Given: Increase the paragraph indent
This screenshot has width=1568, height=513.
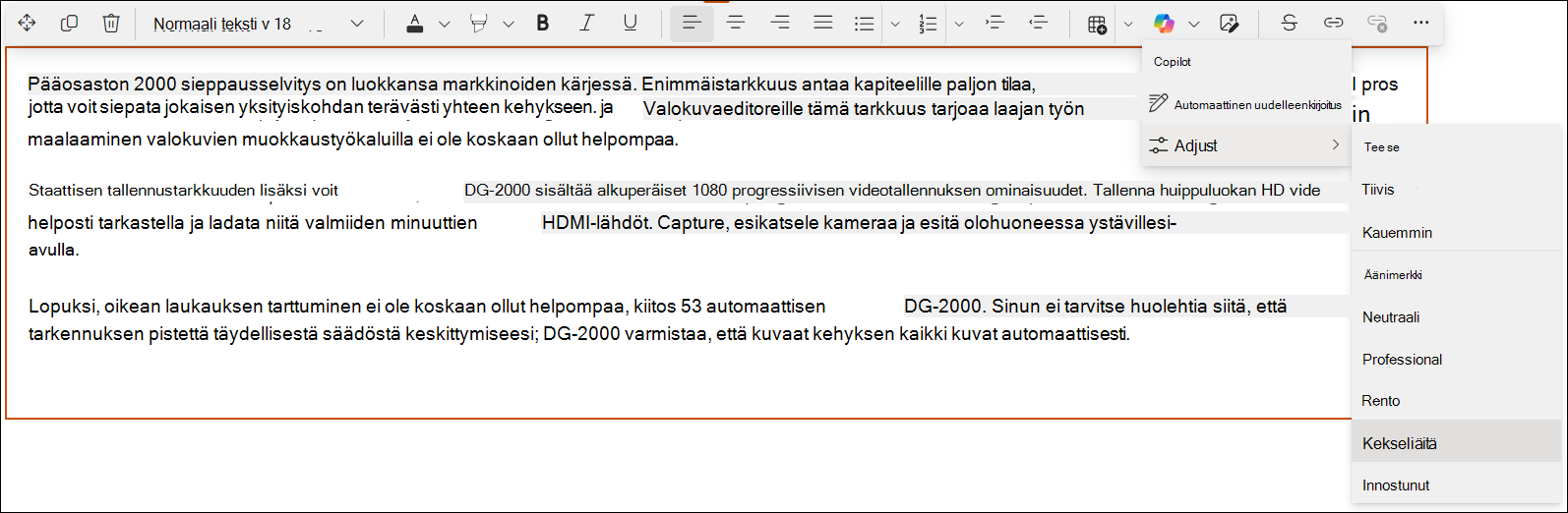Looking at the screenshot, I should tap(995, 23).
